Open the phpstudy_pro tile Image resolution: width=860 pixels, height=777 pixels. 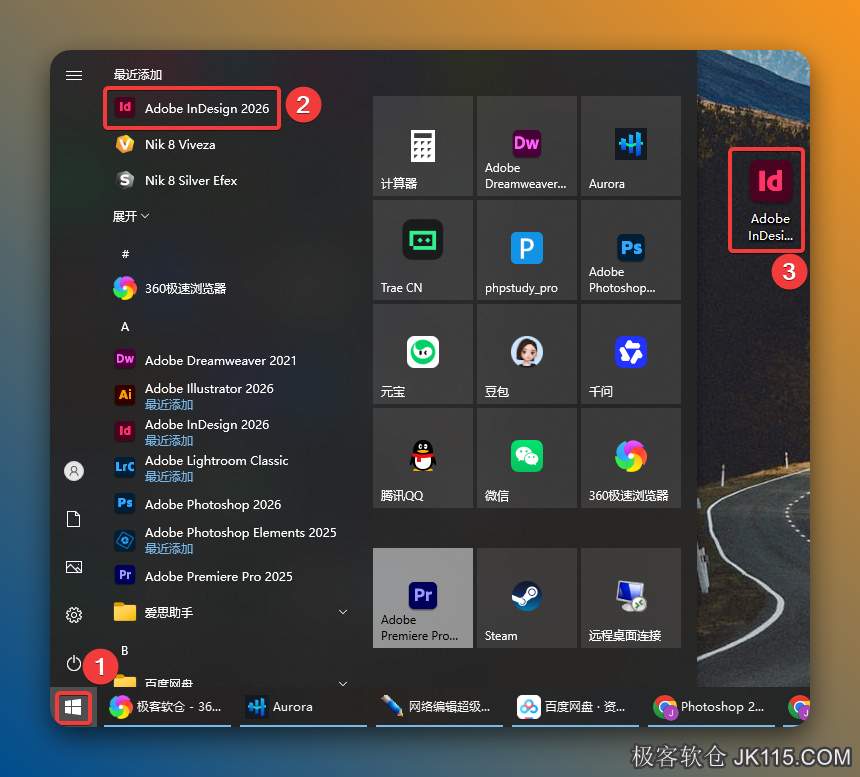point(527,249)
